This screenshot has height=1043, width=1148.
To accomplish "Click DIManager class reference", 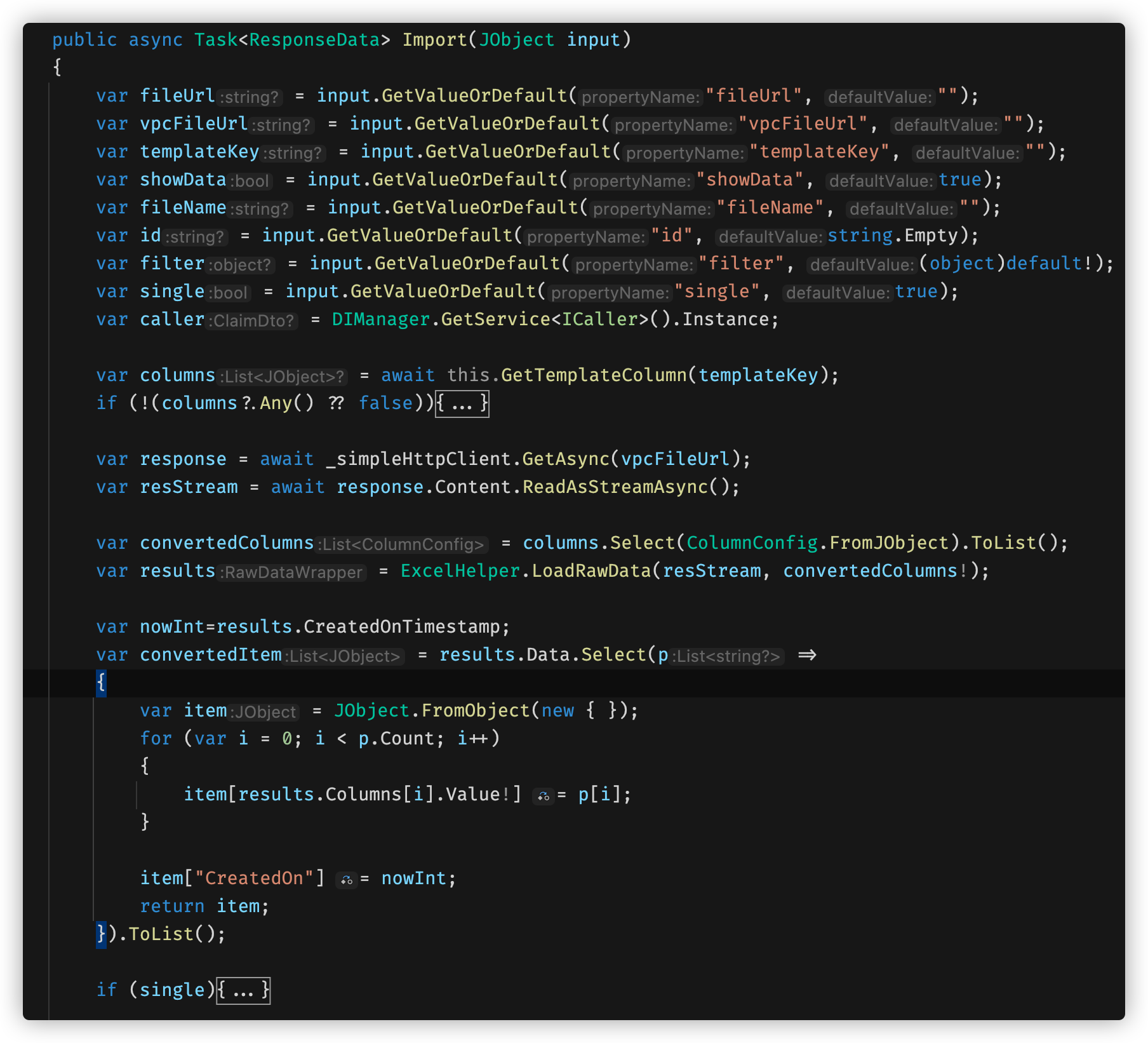I will 381,319.
